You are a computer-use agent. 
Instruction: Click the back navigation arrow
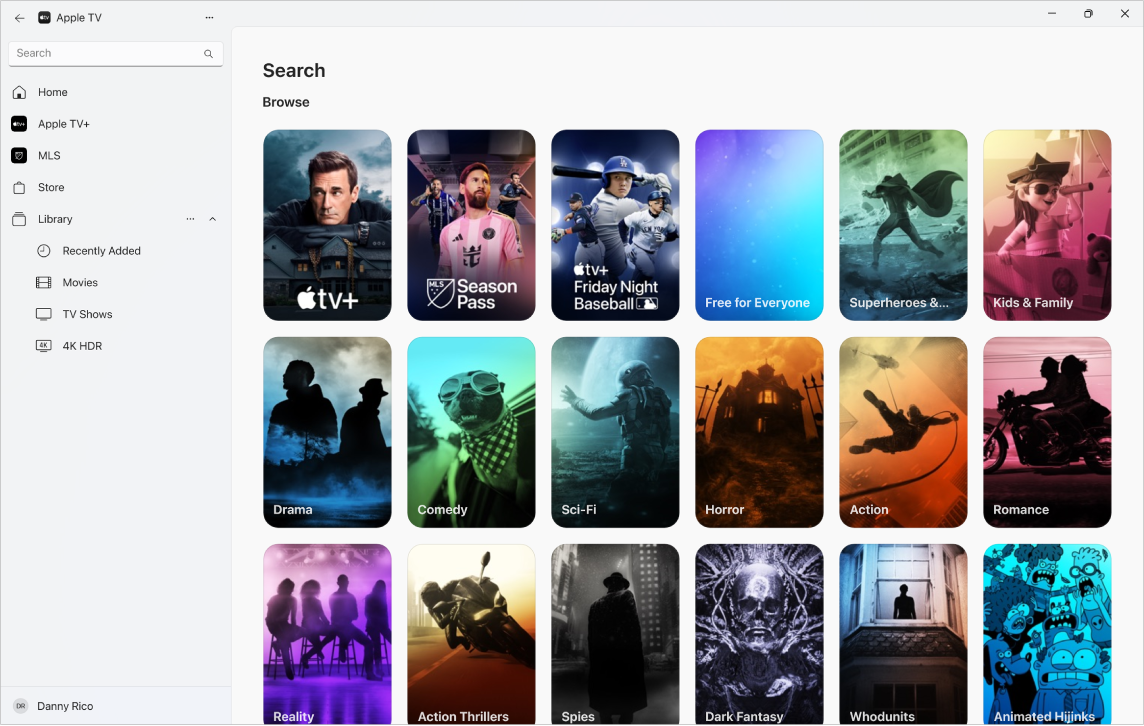click(19, 17)
